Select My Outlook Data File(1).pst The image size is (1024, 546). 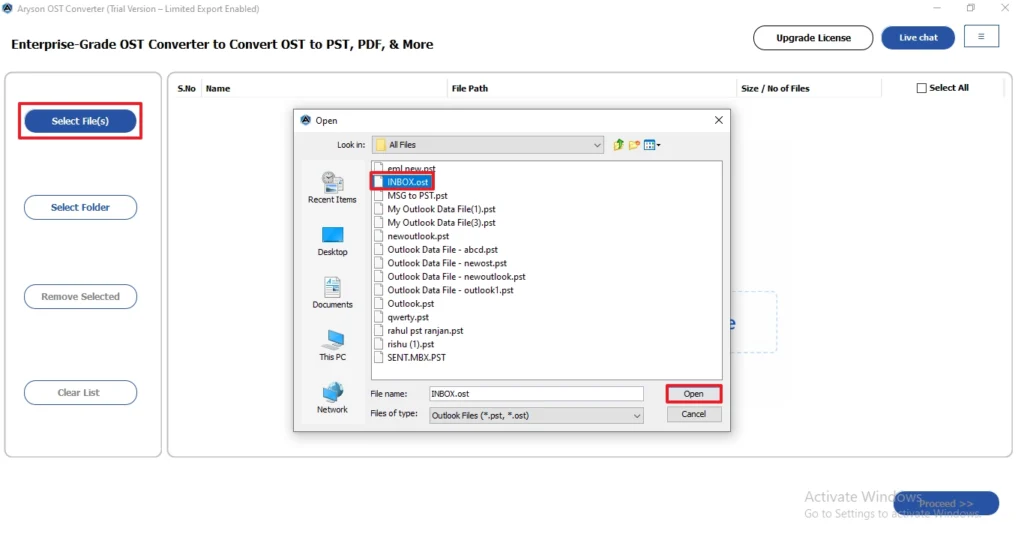coord(441,209)
